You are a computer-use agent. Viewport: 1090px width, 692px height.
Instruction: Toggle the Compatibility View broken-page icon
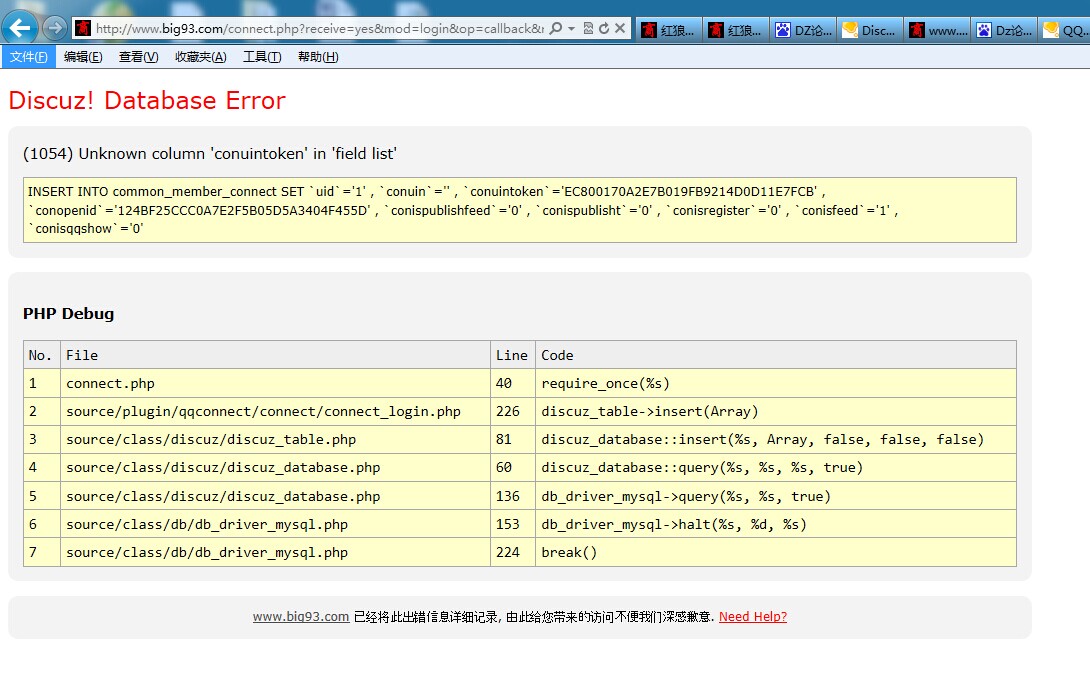588,29
